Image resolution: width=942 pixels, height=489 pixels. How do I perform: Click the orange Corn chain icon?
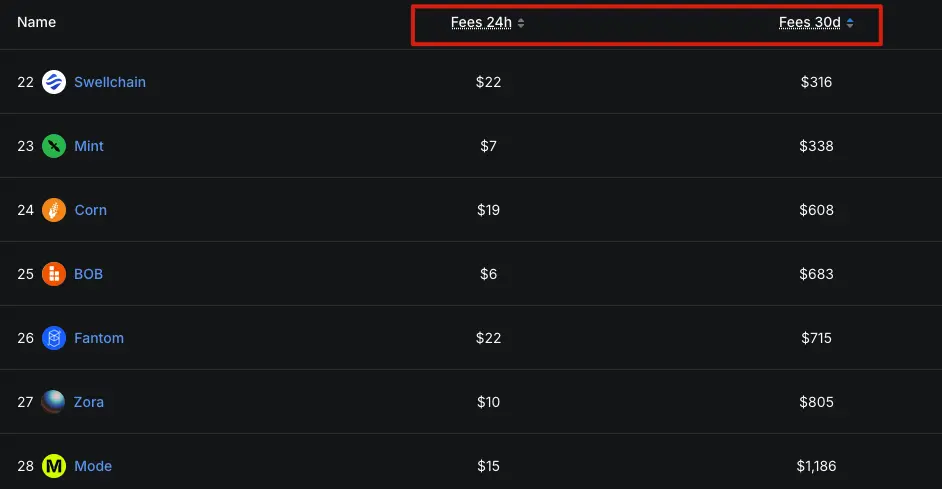[54, 210]
